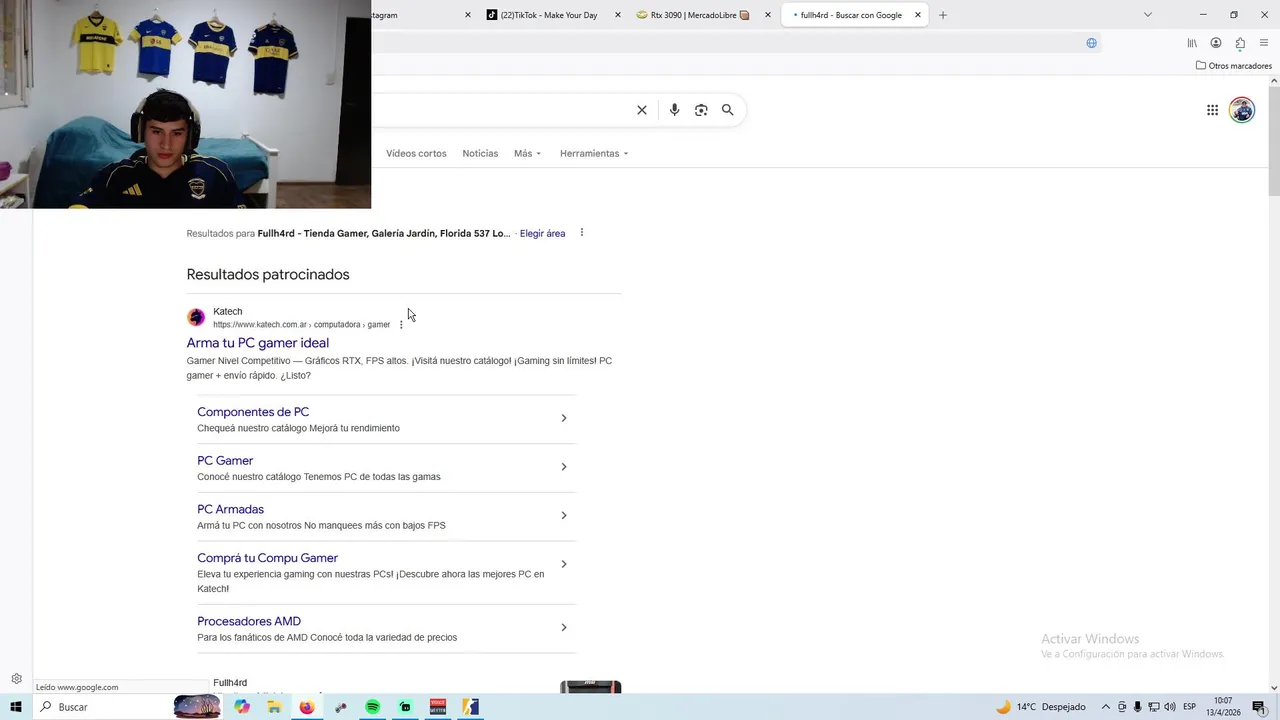This screenshot has width=1280, height=720.
Task: Close the fullh4rd Google tab
Action: tap(918, 15)
